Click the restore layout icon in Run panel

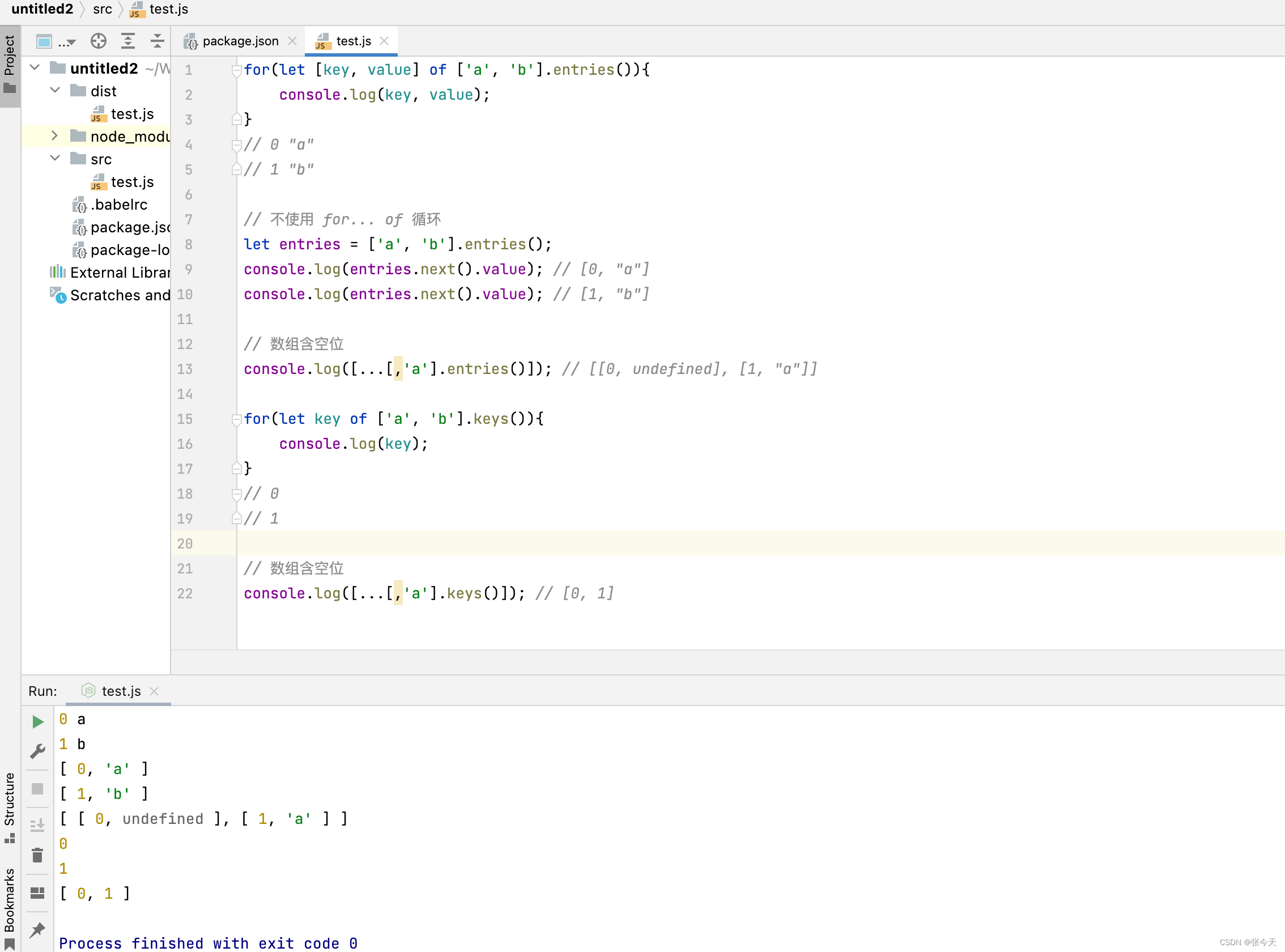point(37,892)
